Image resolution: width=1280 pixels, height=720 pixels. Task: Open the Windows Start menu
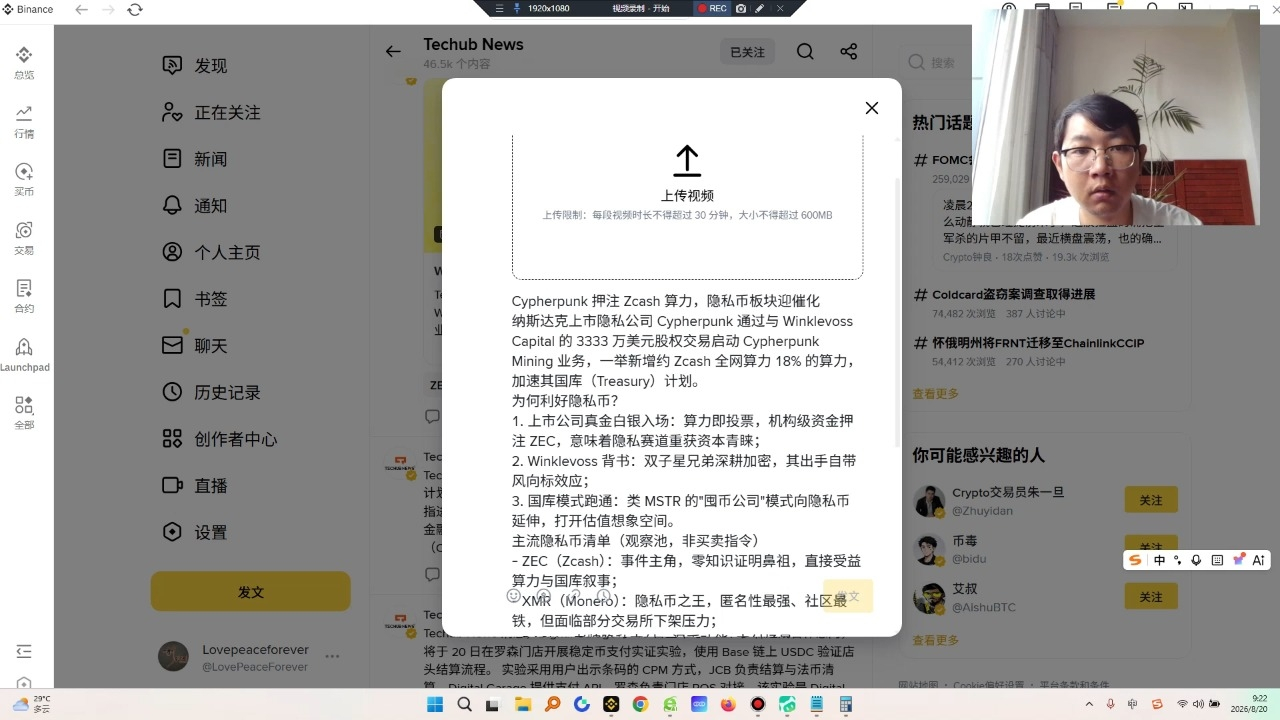pos(435,705)
